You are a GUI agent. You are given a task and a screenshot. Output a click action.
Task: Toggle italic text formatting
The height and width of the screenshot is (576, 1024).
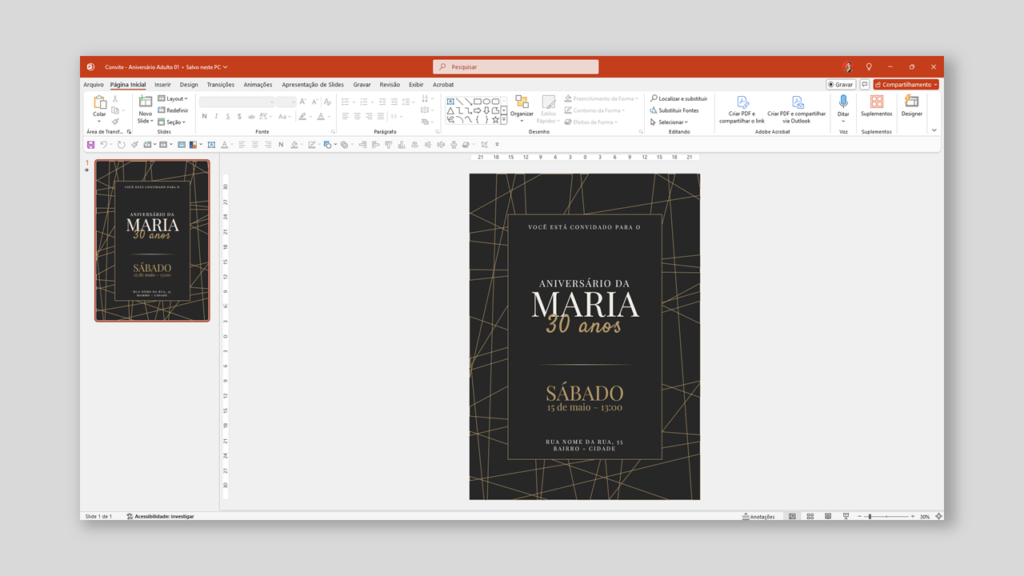(x=216, y=117)
